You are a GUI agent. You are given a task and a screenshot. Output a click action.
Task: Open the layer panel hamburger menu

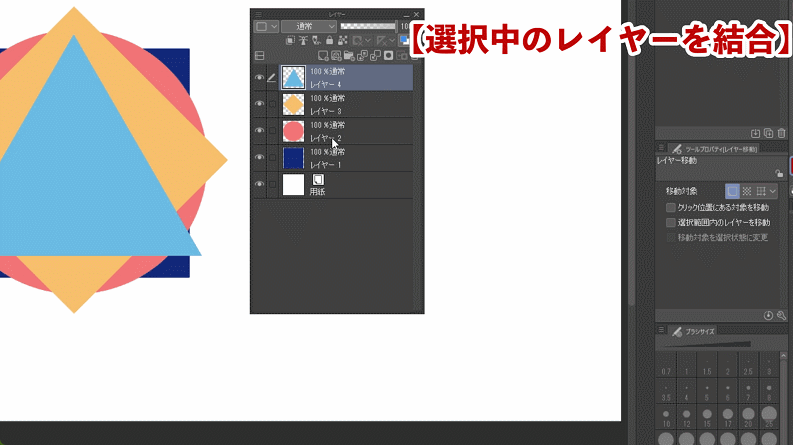(x=258, y=15)
